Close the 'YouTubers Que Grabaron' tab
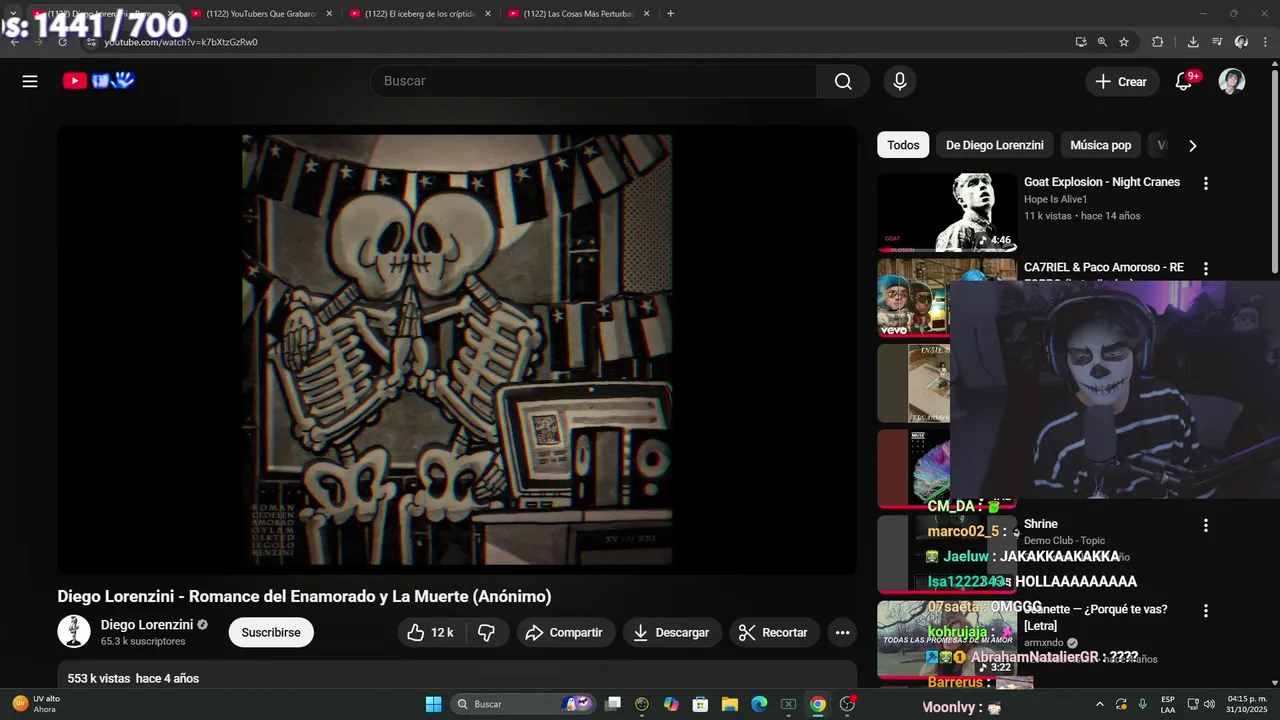Image resolution: width=1280 pixels, height=720 pixels. 328,14
